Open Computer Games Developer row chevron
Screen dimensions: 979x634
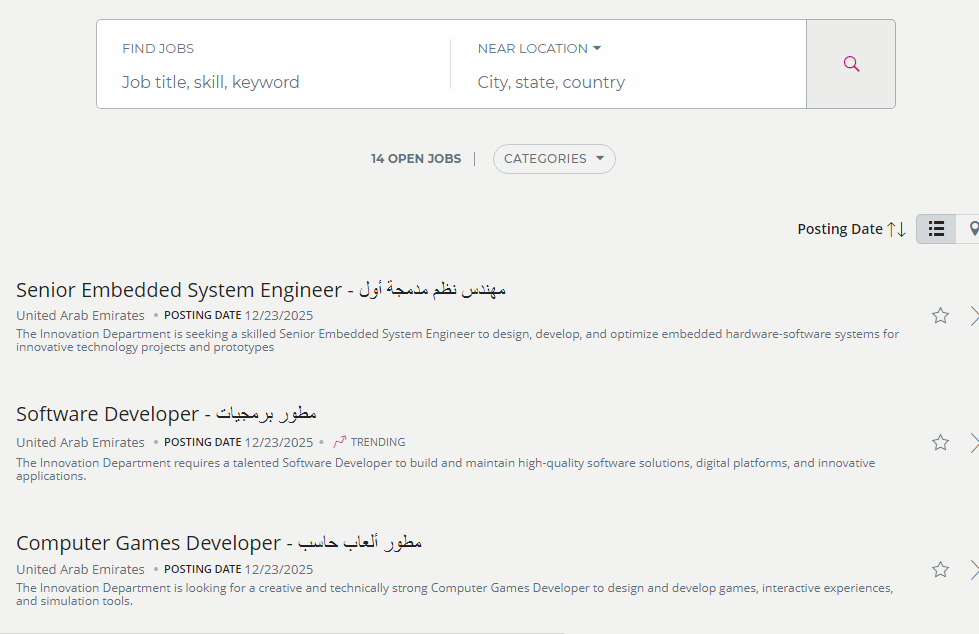tap(974, 570)
